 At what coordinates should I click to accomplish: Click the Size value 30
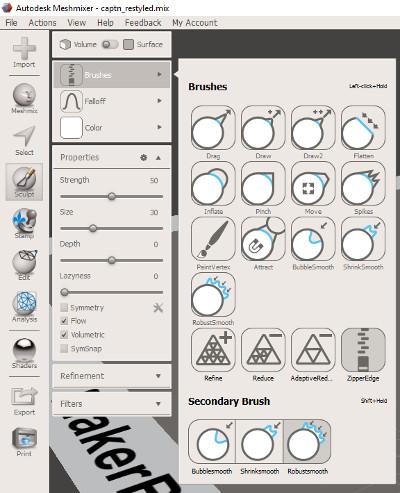click(154, 212)
